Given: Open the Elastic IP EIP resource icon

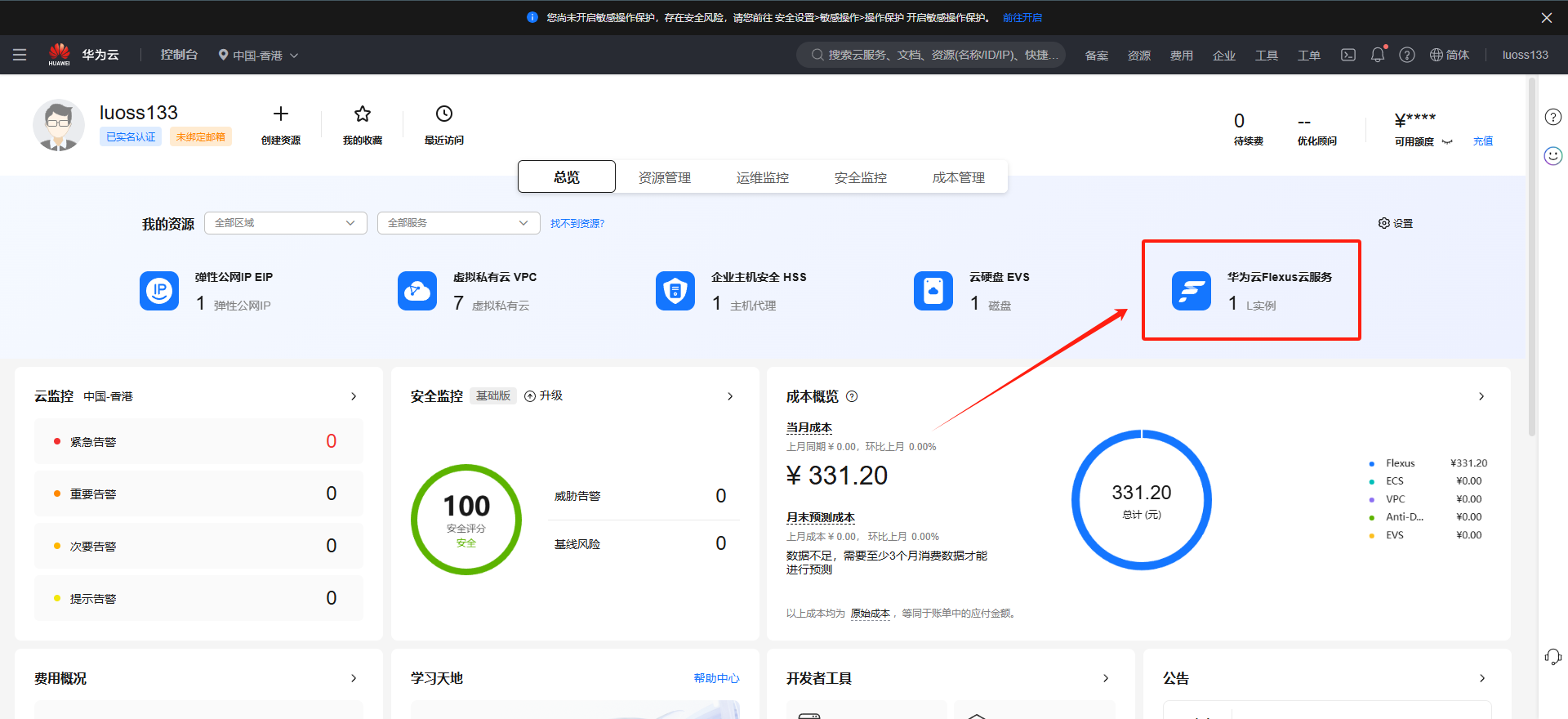Looking at the screenshot, I should tap(159, 291).
